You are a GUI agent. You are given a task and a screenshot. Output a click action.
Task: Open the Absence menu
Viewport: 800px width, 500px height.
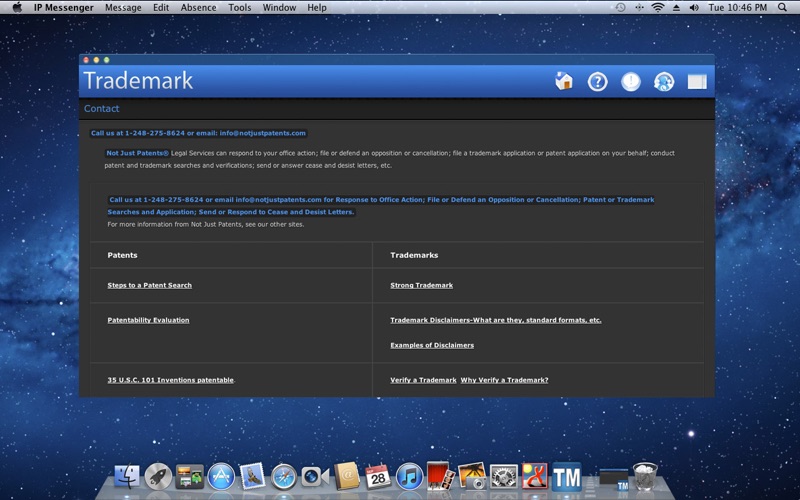(198, 8)
